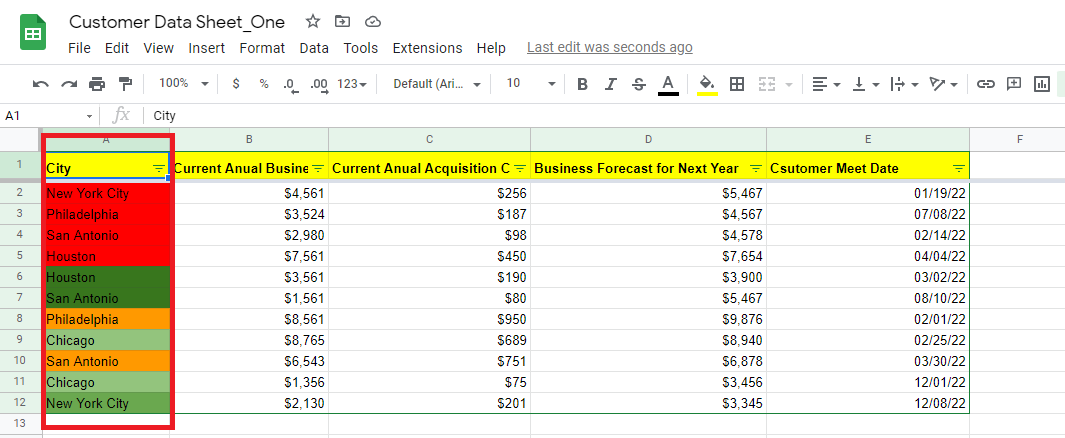This screenshot has width=1065, height=438.
Task: Insert a link using the toolbar icon
Action: 985,84
